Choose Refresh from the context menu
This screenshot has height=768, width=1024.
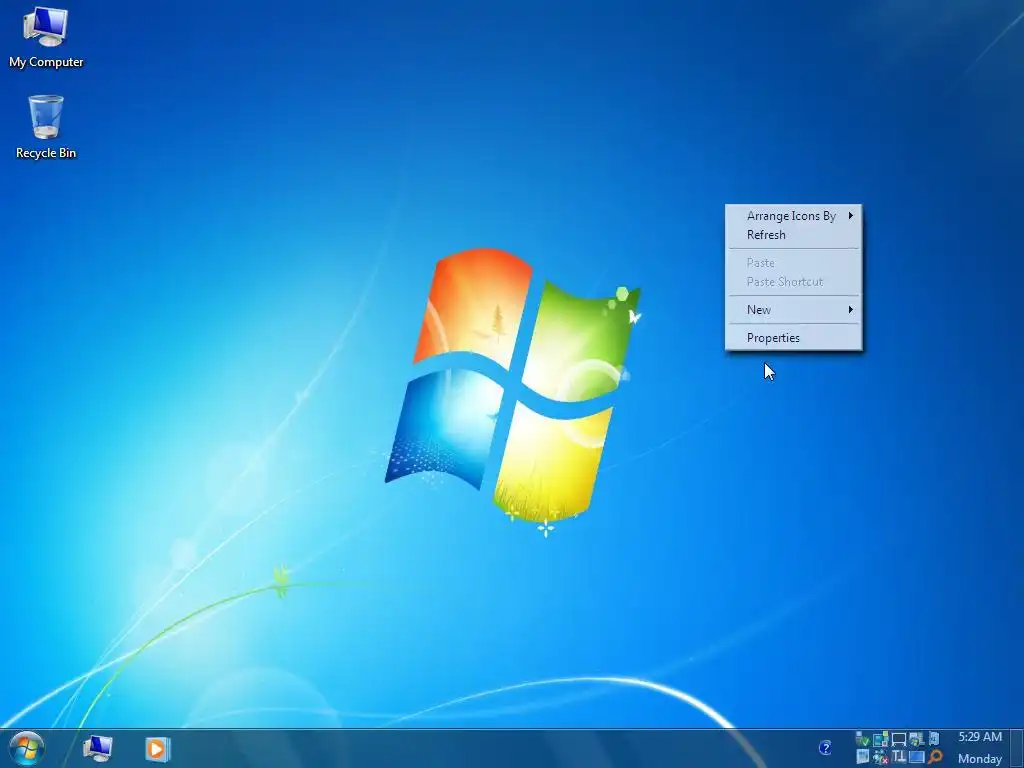point(793,234)
